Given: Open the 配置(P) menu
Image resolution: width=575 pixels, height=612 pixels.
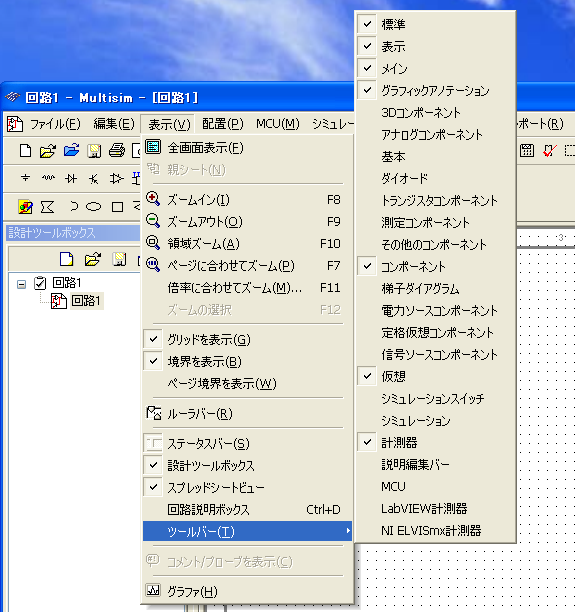Looking at the screenshot, I should 223,124.
